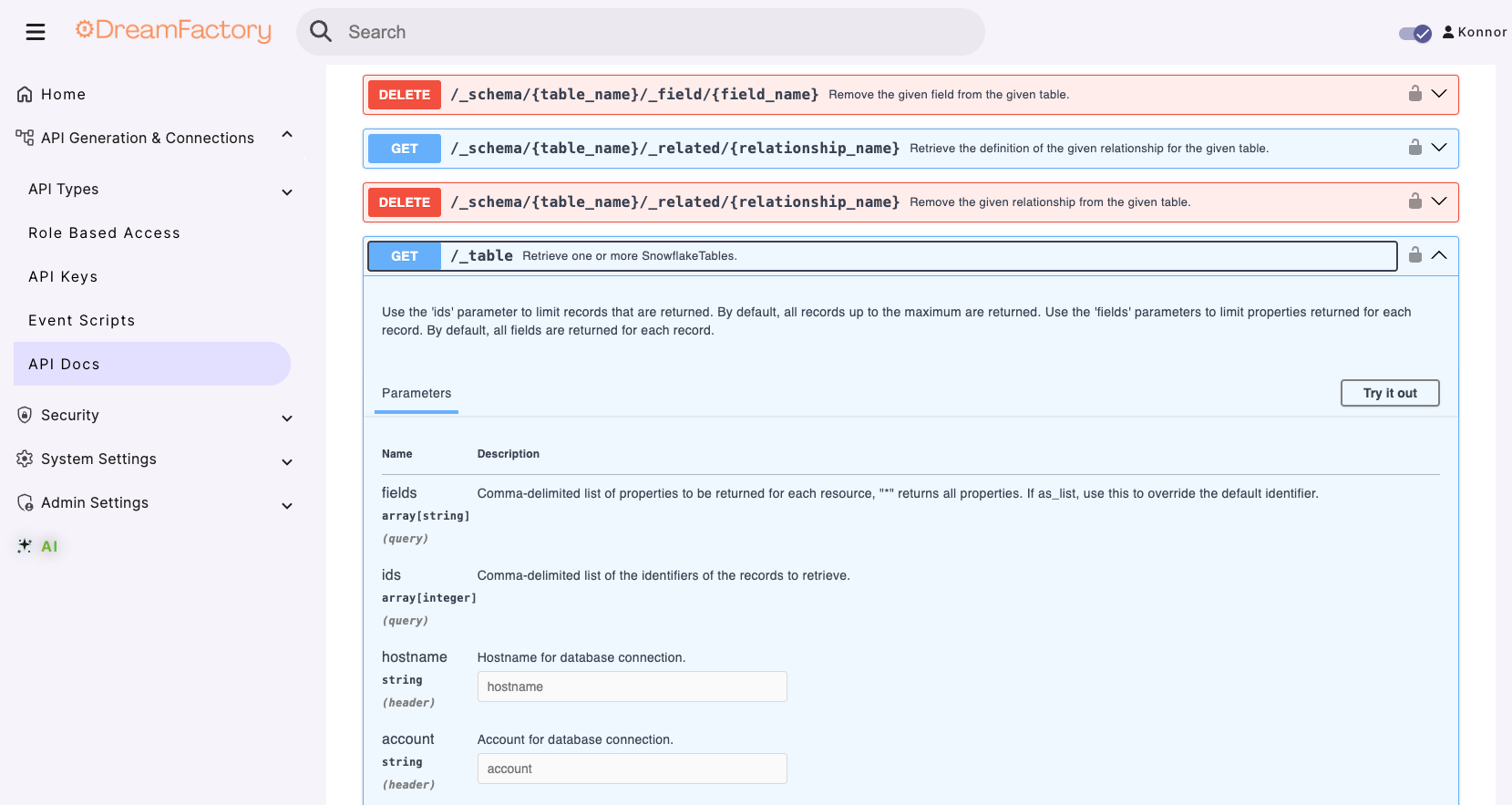This screenshot has width=1512, height=805.
Task: Expand Admin Settings chevron
Action: (x=287, y=505)
